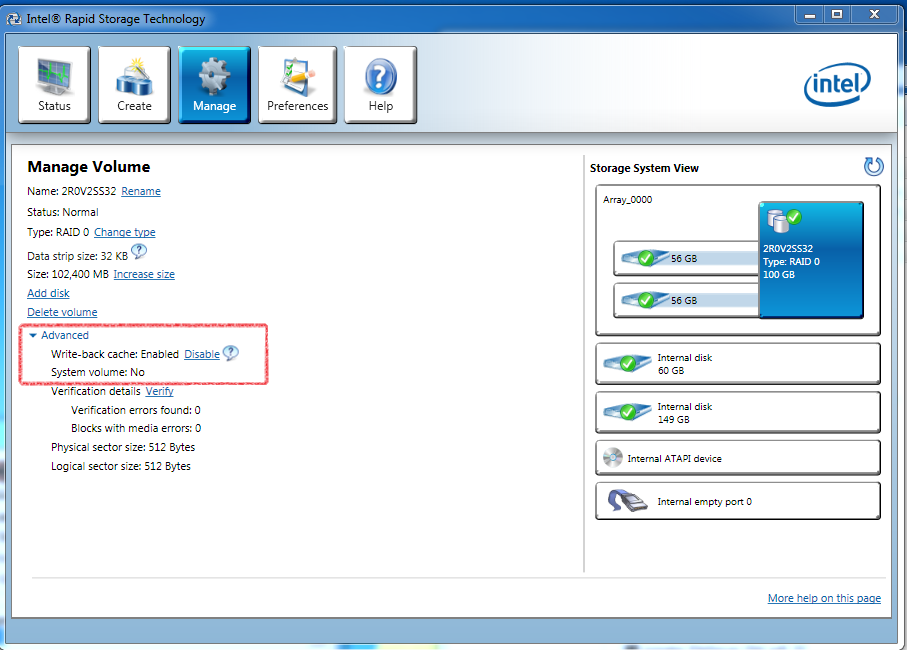907x650 pixels.
Task: Click Blocks with media errors: 0 text
Action: [x=136, y=429]
